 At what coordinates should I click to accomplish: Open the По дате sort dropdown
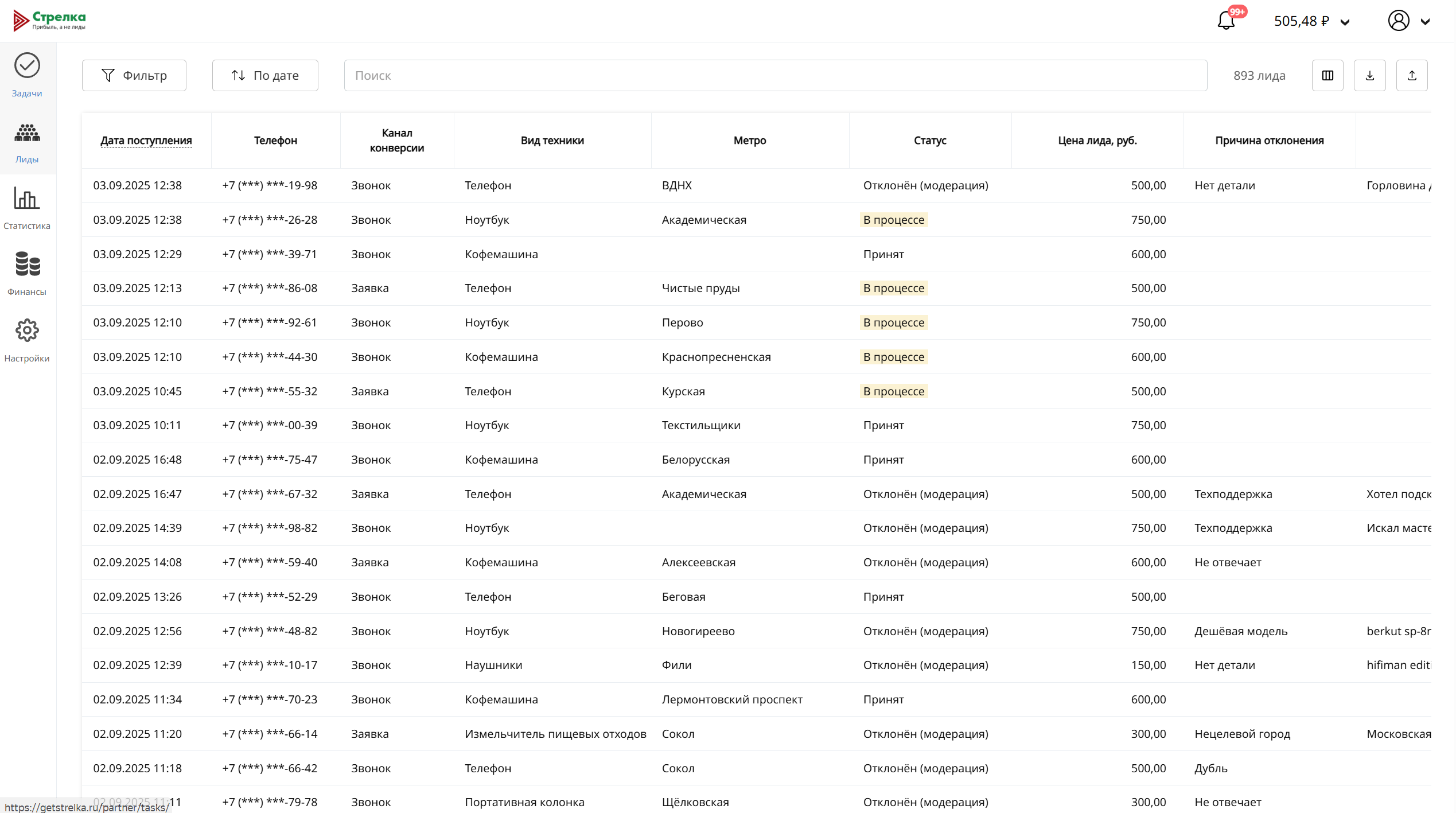[265, 76]
